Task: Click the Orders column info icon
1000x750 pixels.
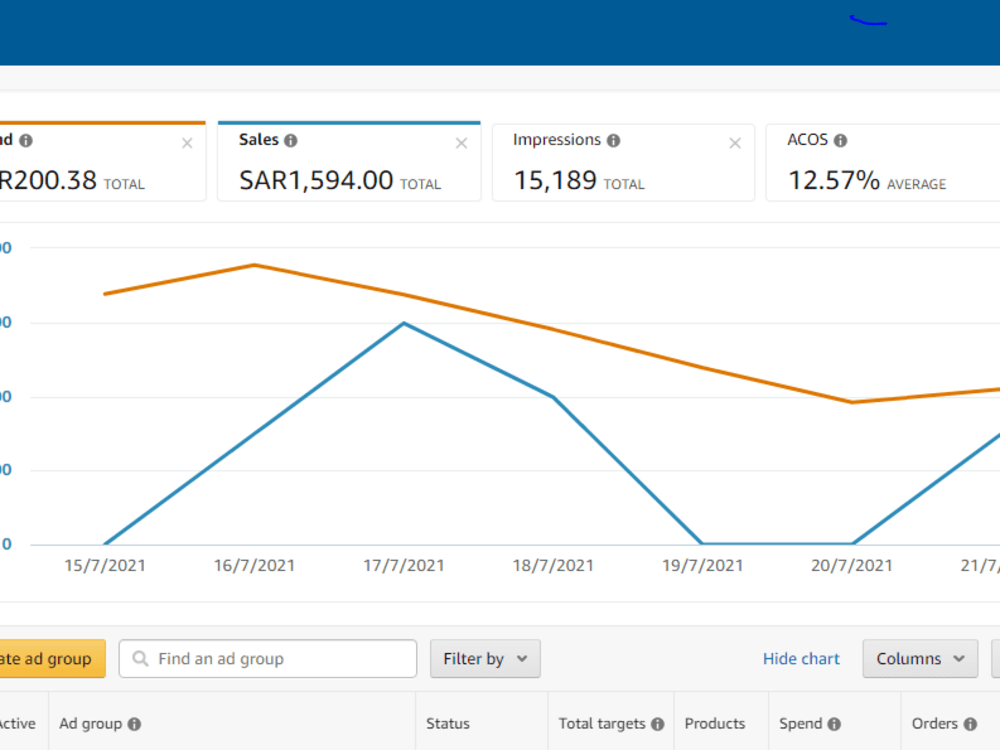Action: (x=970, y=724)
